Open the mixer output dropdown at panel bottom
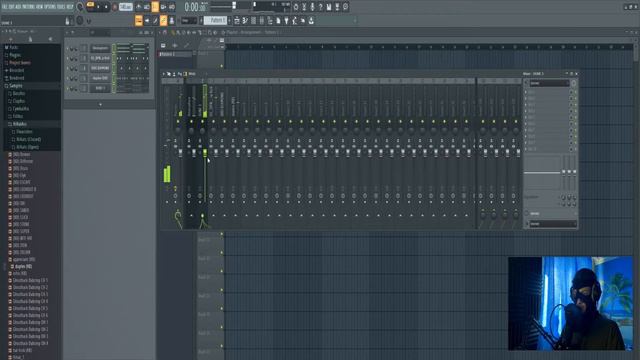The width and height of the screenshot is (640, 360). [552, 224]
